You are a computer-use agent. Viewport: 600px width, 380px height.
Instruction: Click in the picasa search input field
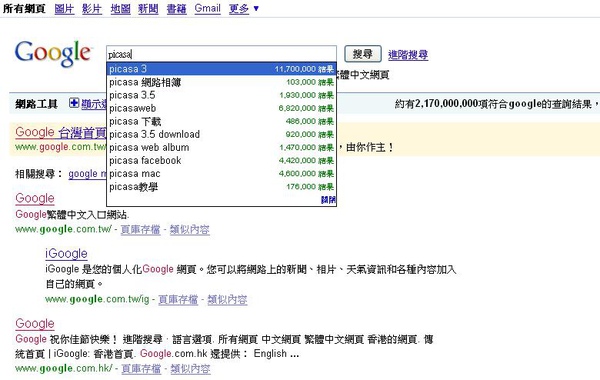point(221,54)
